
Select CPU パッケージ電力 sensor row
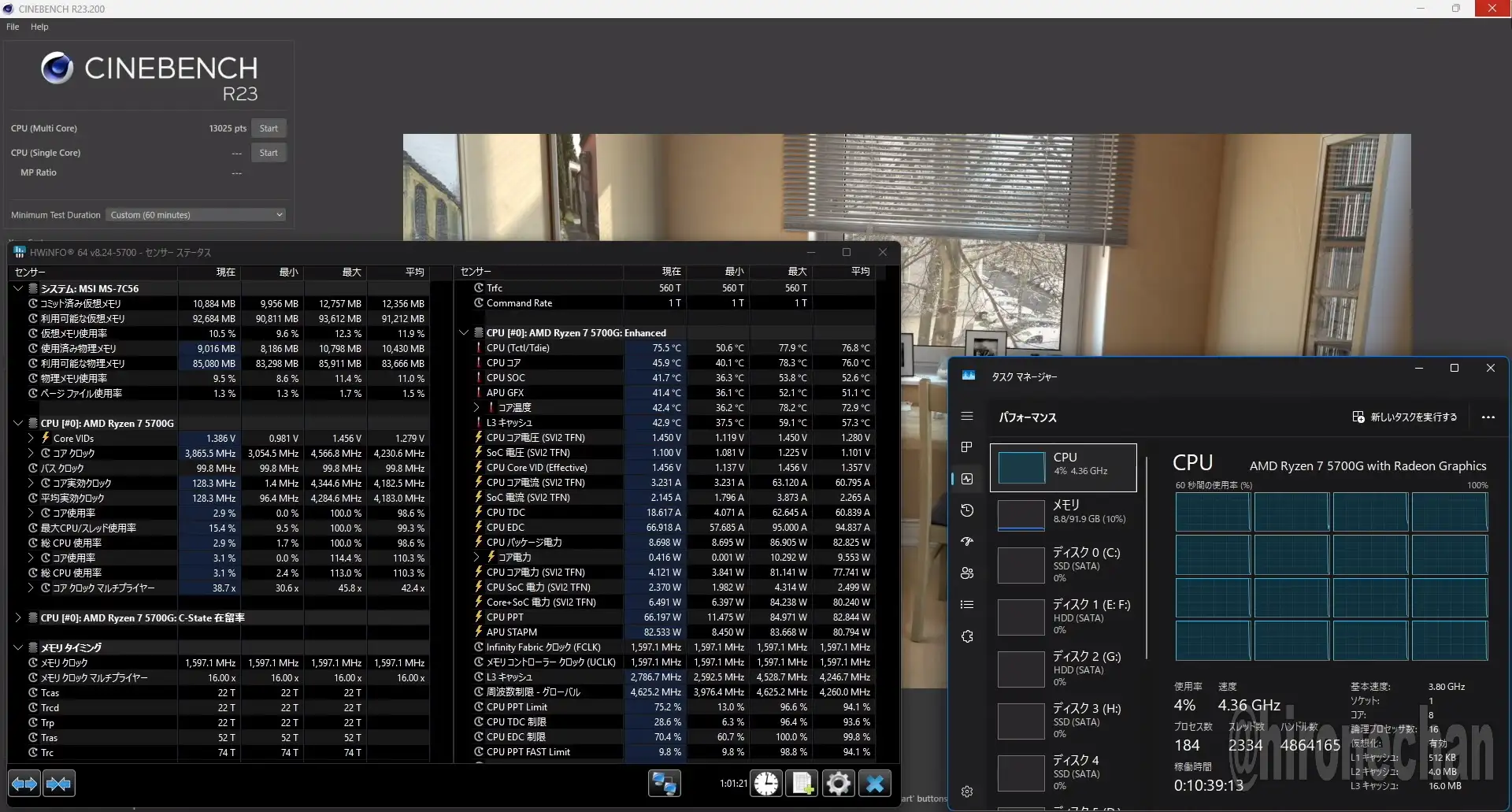tap(666, 543)
